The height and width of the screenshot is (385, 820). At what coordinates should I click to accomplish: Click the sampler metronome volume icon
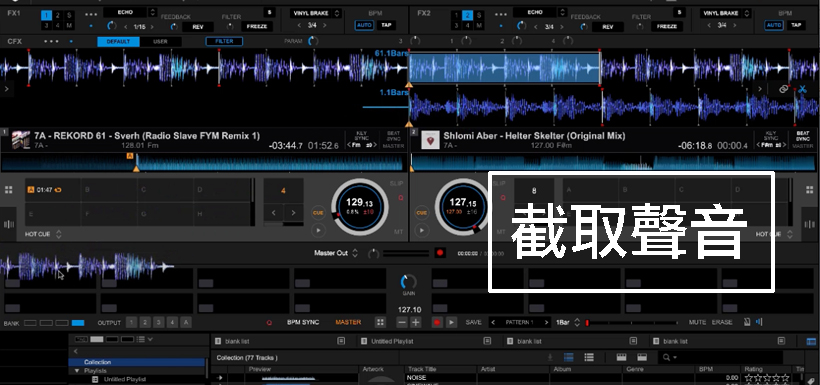click(x=759, y=322)
